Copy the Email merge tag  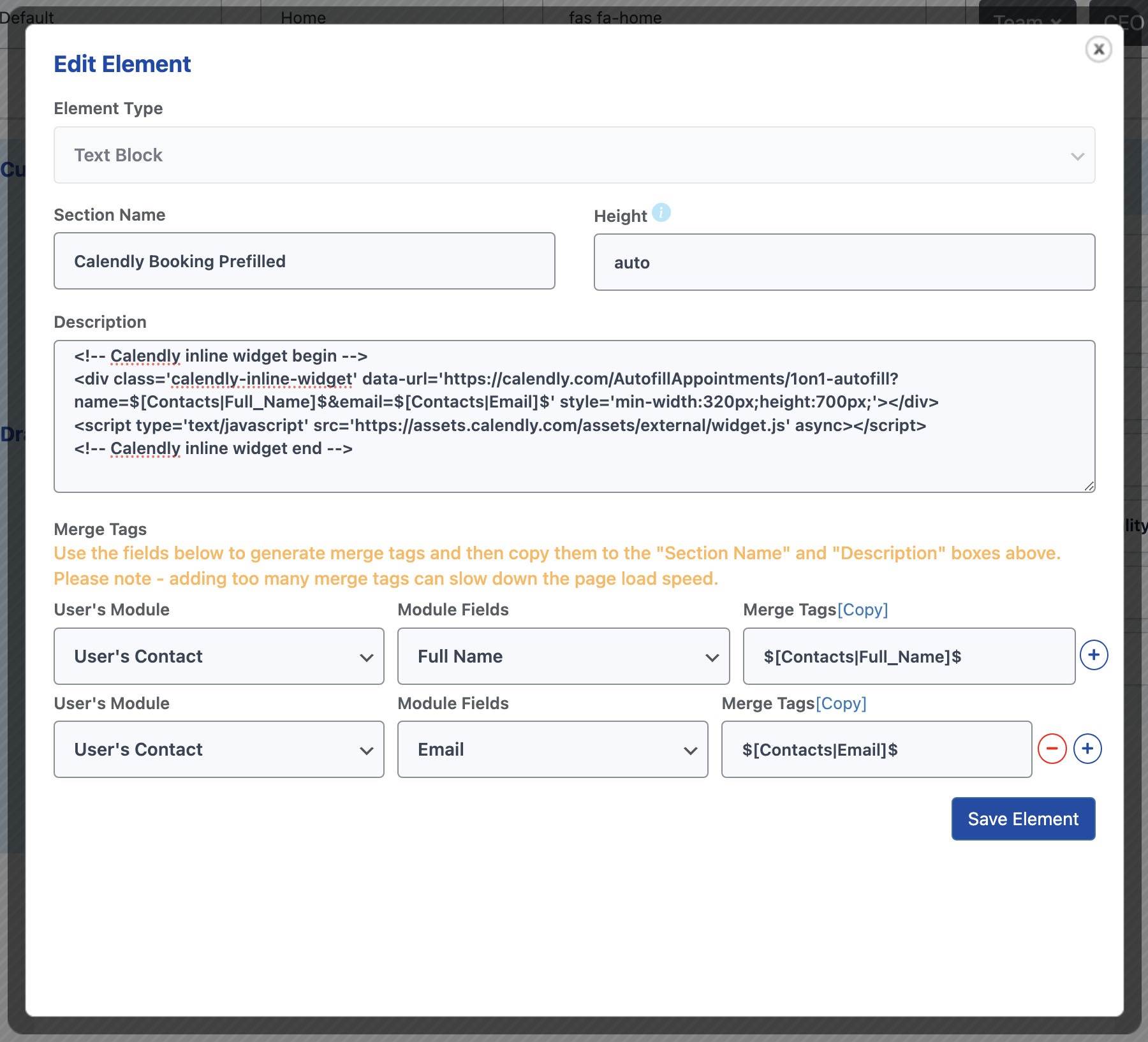pos(841,703)
